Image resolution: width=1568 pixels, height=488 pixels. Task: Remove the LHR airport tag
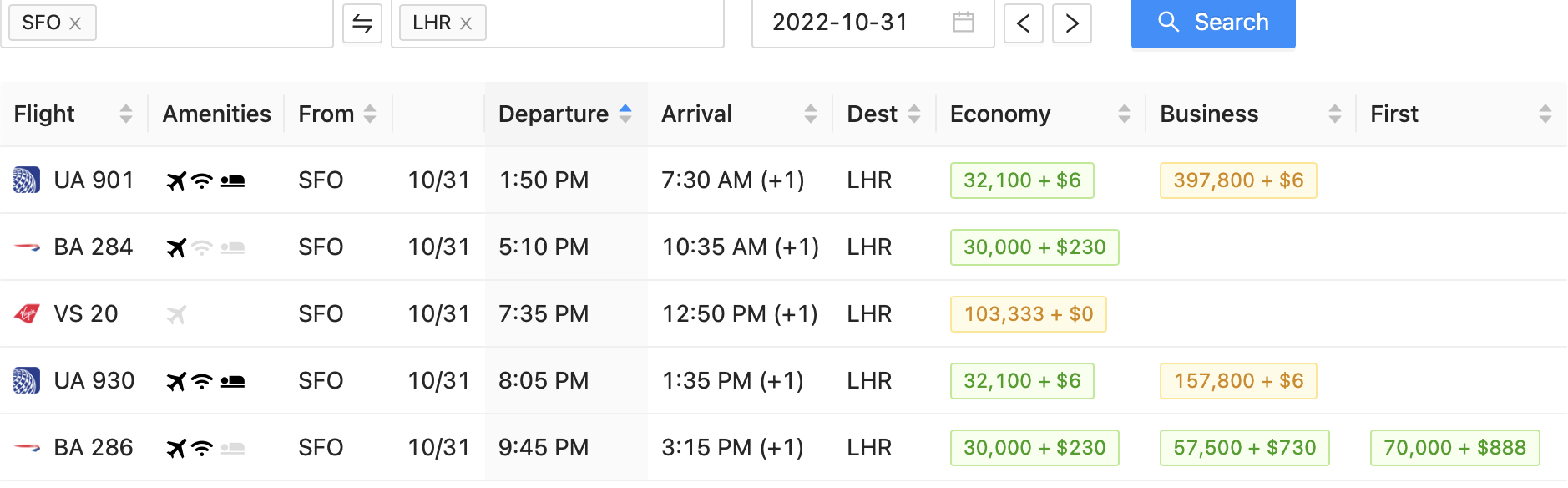[x=466, y=23]
